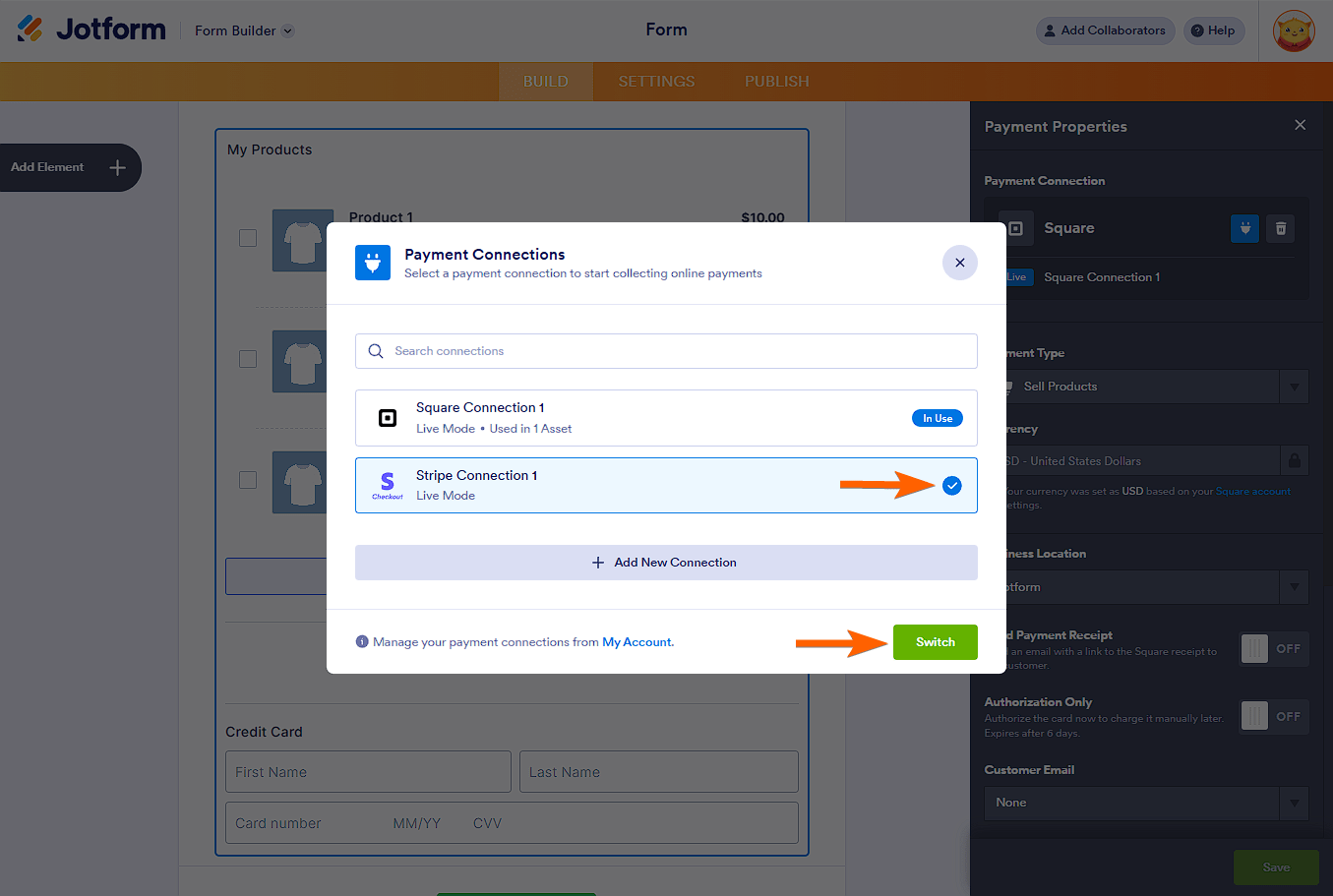Click the second product t-shirt thumbnail
Viewport: 1333px width, 896px height.
pyautogui.click(x=302, y=361)
